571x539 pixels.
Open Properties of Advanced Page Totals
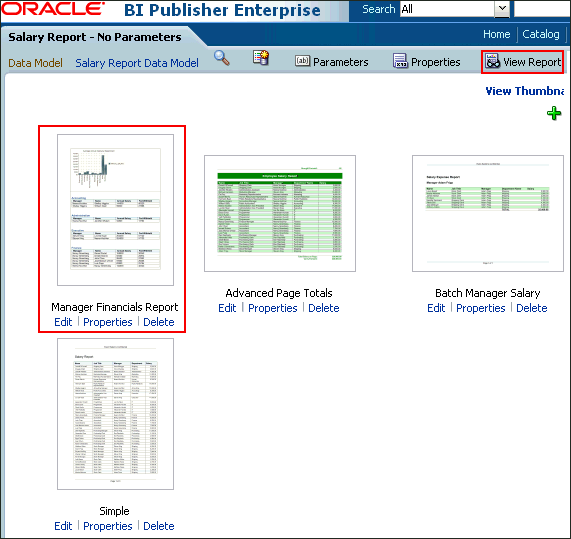pyautogui.click(x=273, y=308)
